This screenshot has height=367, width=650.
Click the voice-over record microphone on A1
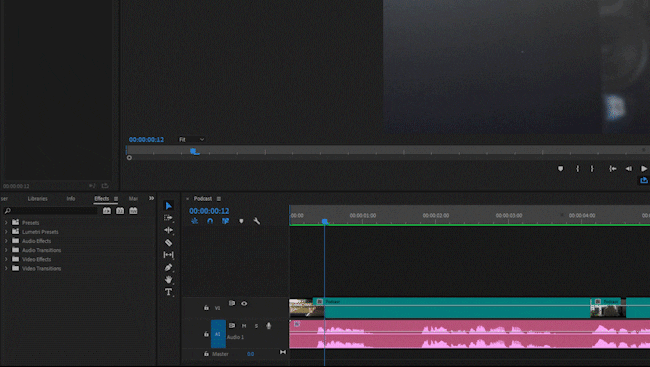[x=269, y=326]
